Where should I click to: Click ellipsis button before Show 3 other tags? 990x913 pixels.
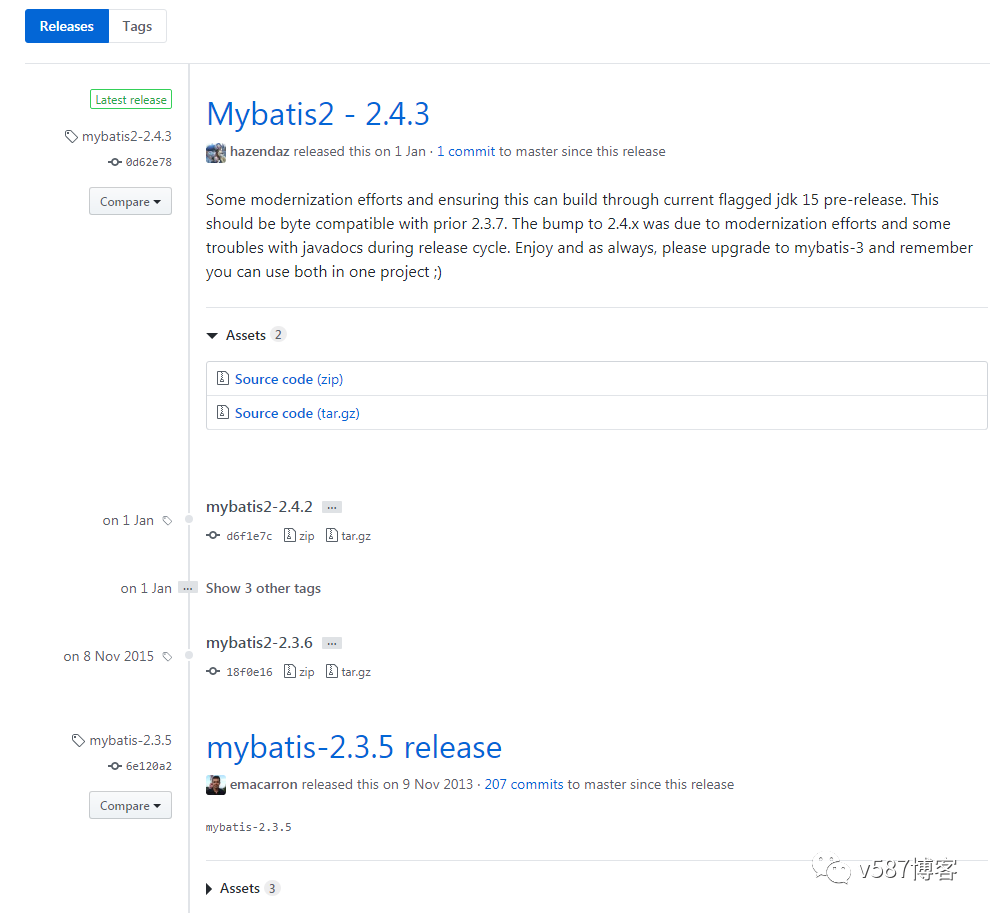188,588
